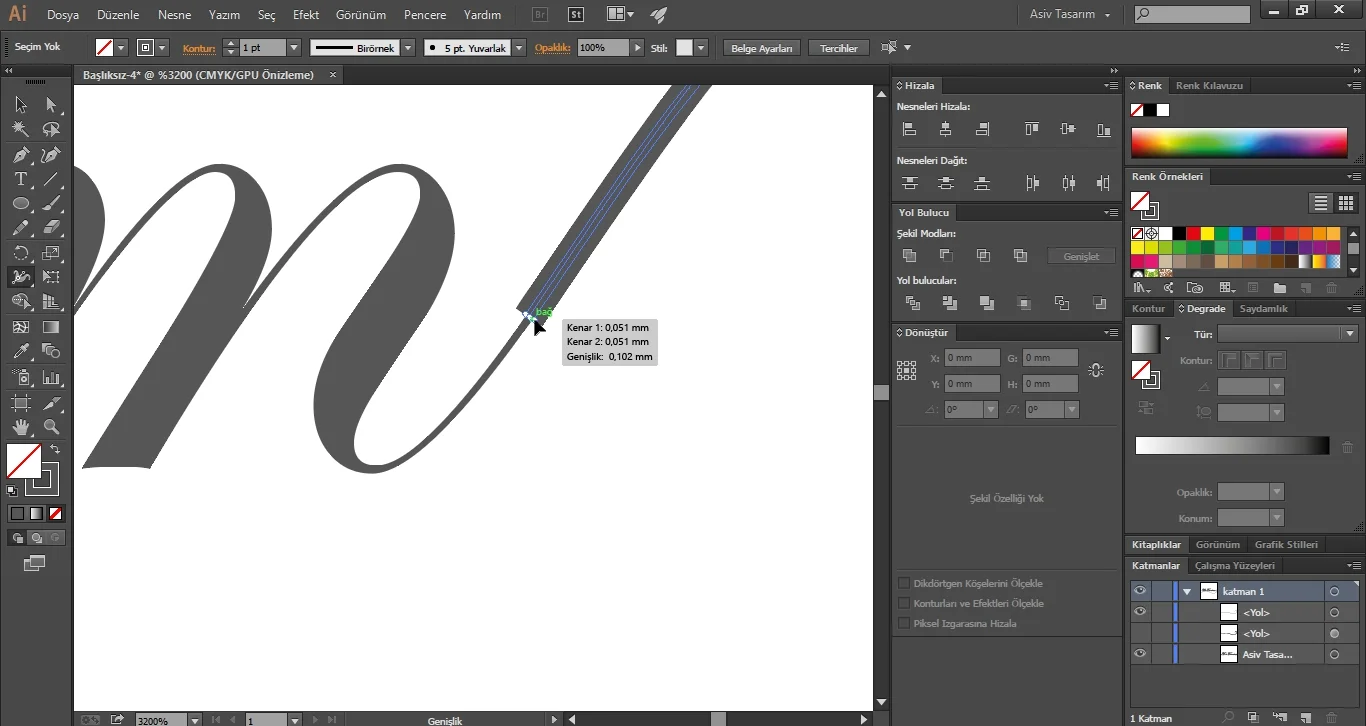Show the hidden second <Yol> sublayer
The width and height of the screenshot is (1366, 726).
pos(1140,633)
